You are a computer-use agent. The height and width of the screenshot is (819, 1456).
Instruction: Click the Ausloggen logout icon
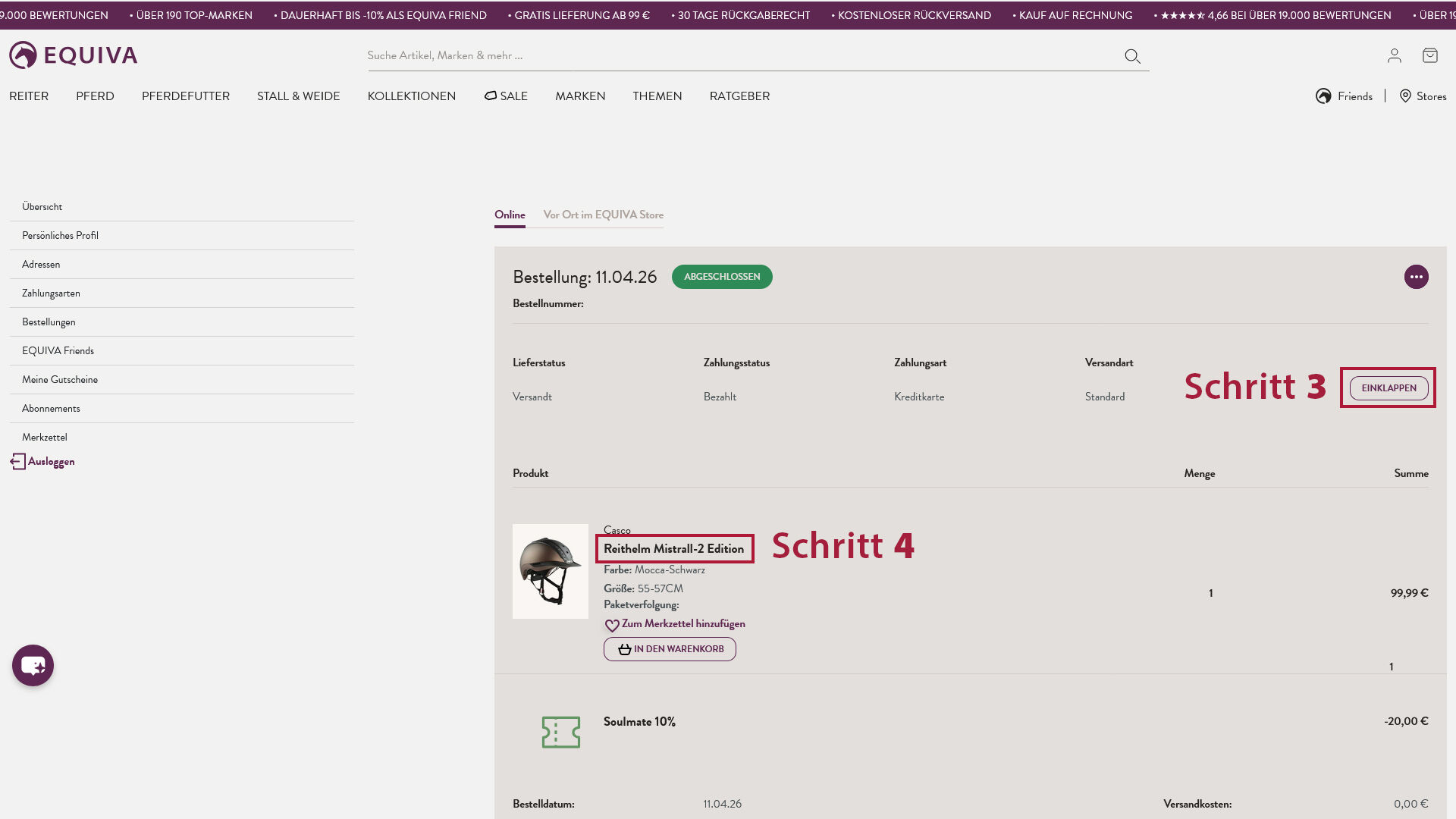click(17, 462)
